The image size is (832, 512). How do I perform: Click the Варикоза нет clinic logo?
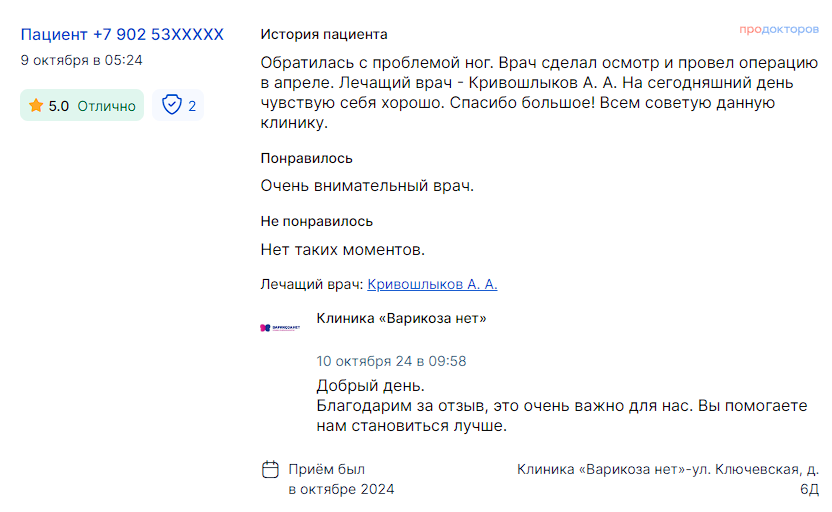point(280,328)
